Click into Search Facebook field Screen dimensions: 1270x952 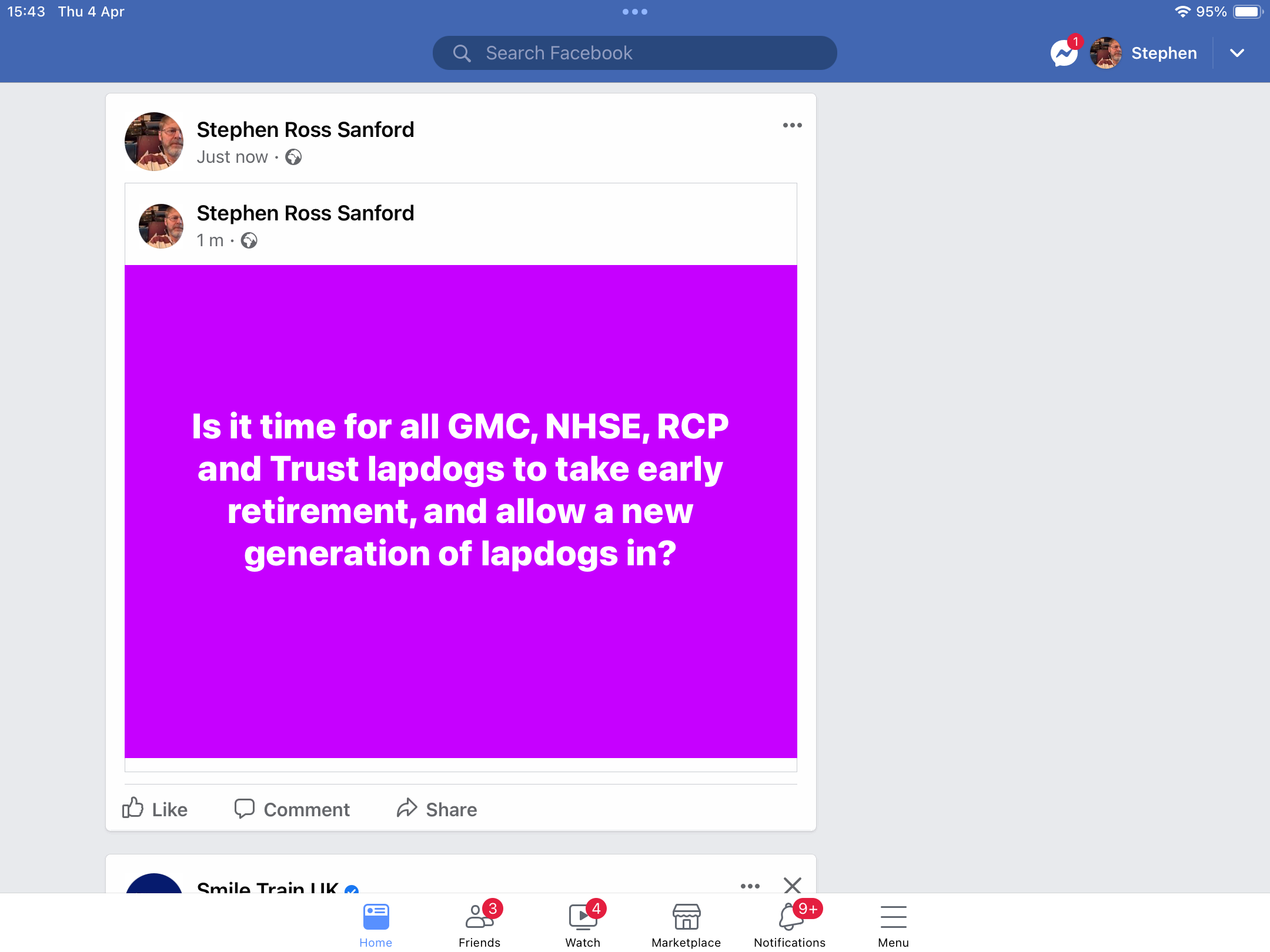click(635, 53)
